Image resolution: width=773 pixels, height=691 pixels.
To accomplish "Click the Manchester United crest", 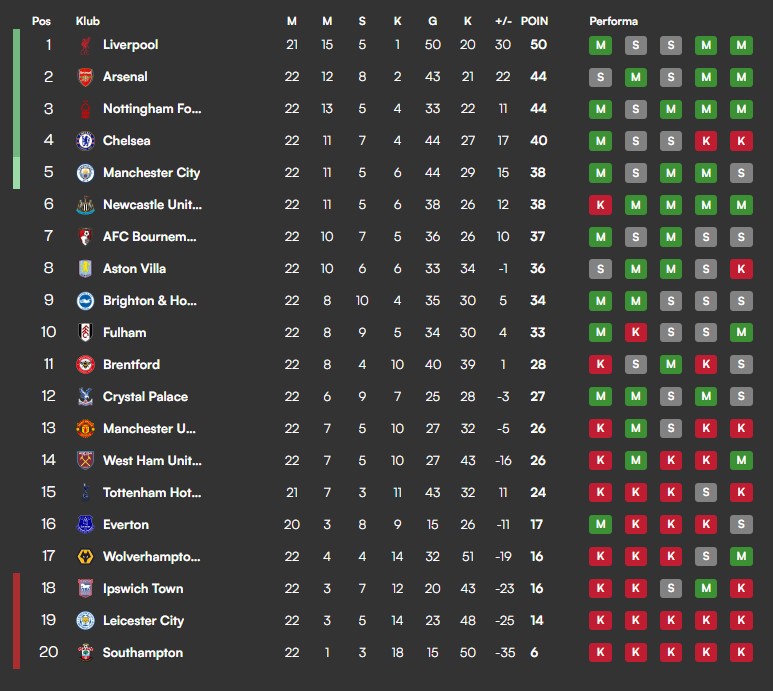I will click(85, 429).
